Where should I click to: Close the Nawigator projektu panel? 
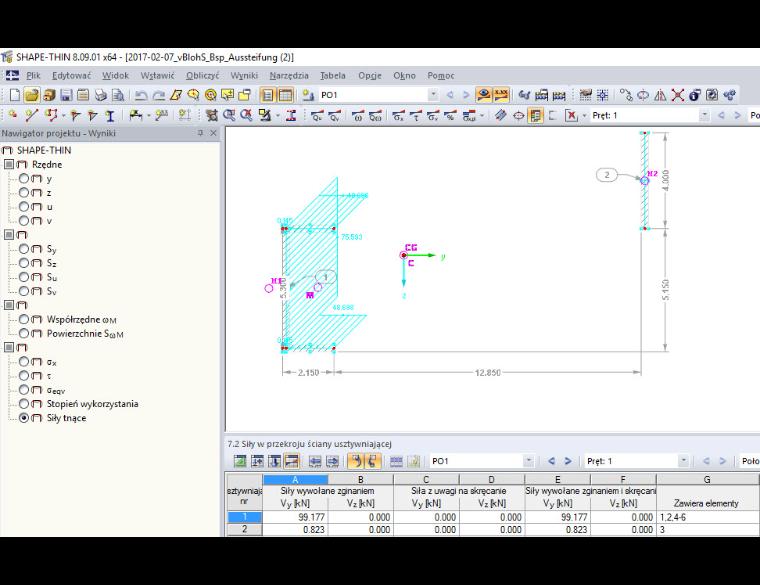[213, 133]
